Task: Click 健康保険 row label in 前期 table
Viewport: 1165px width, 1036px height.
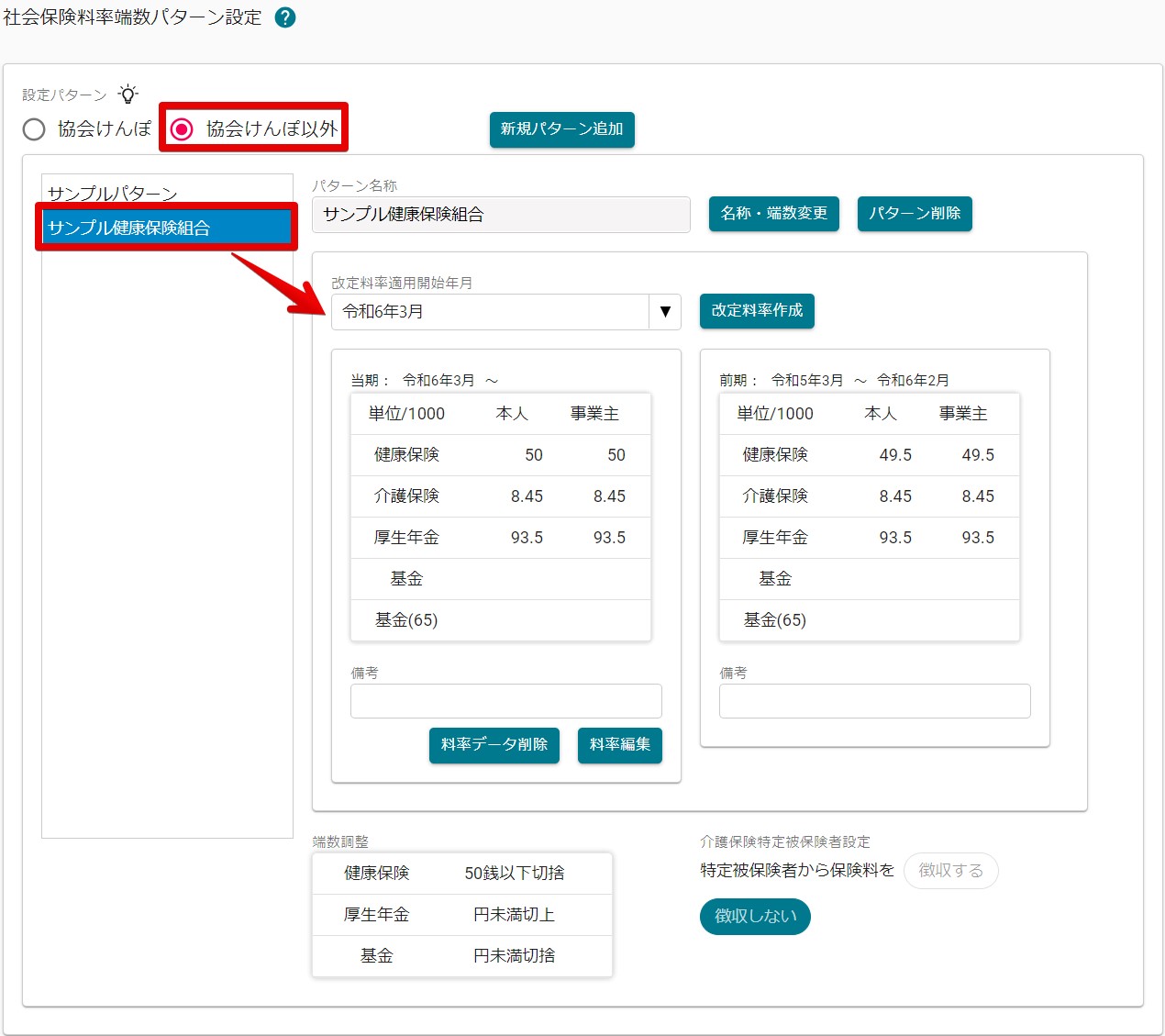Action: [775, 455]
